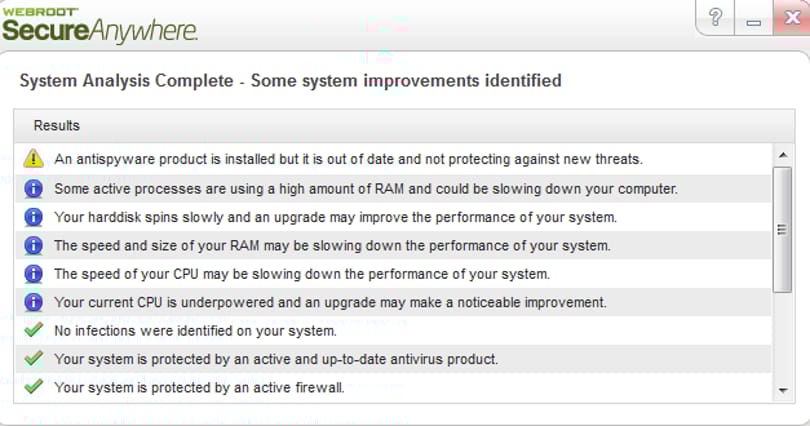810x426 pixels.
Task: Click the info icon next to harddisk message
Action: 34,217
